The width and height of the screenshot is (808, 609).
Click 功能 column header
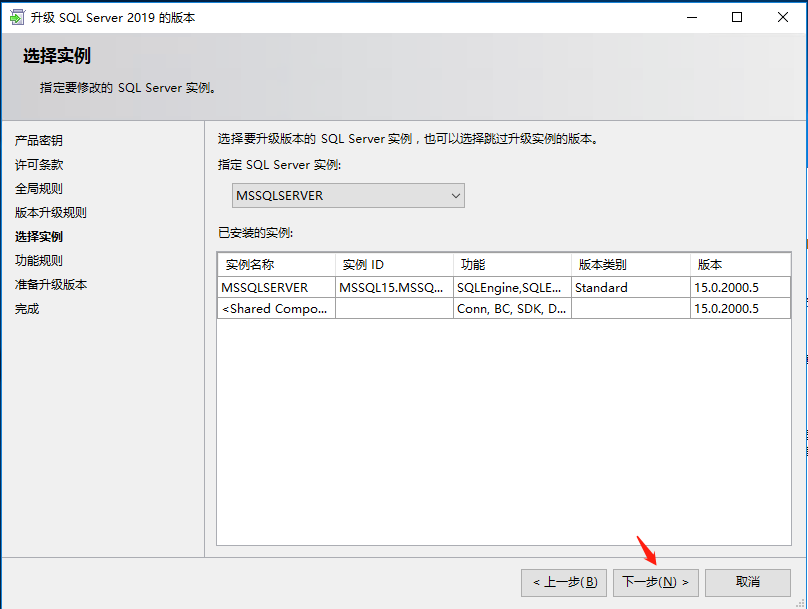pyautogui.click(x=513, y=265)
